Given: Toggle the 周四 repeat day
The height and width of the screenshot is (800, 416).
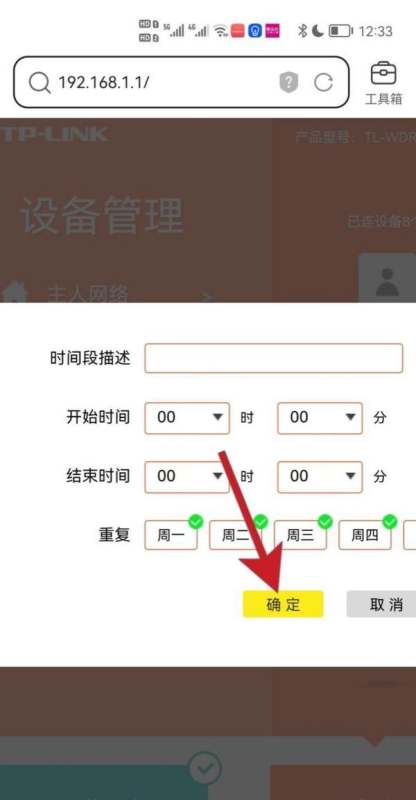Looking at the screenshot, I should (x=365, y=535).
